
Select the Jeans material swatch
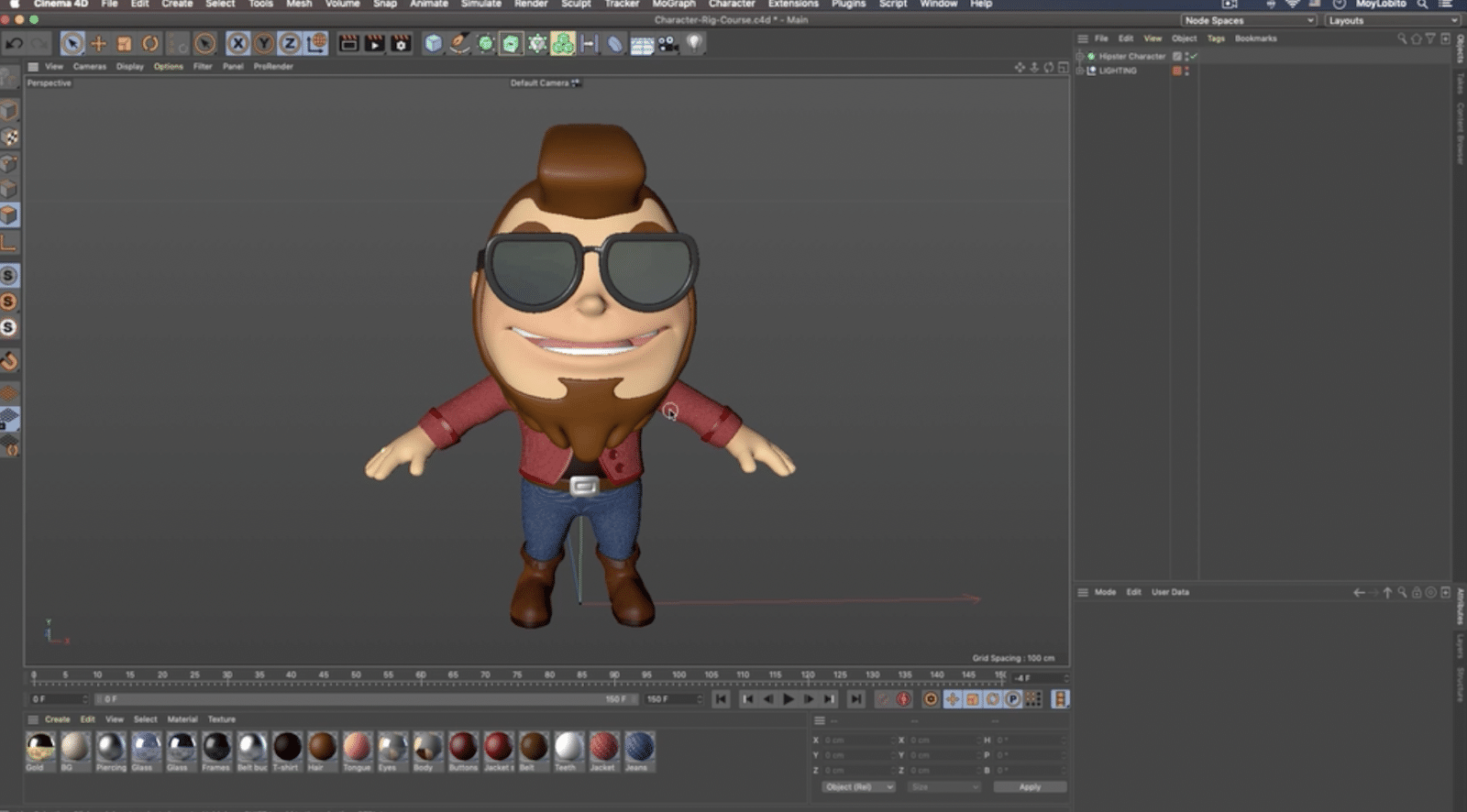(639, 747)
